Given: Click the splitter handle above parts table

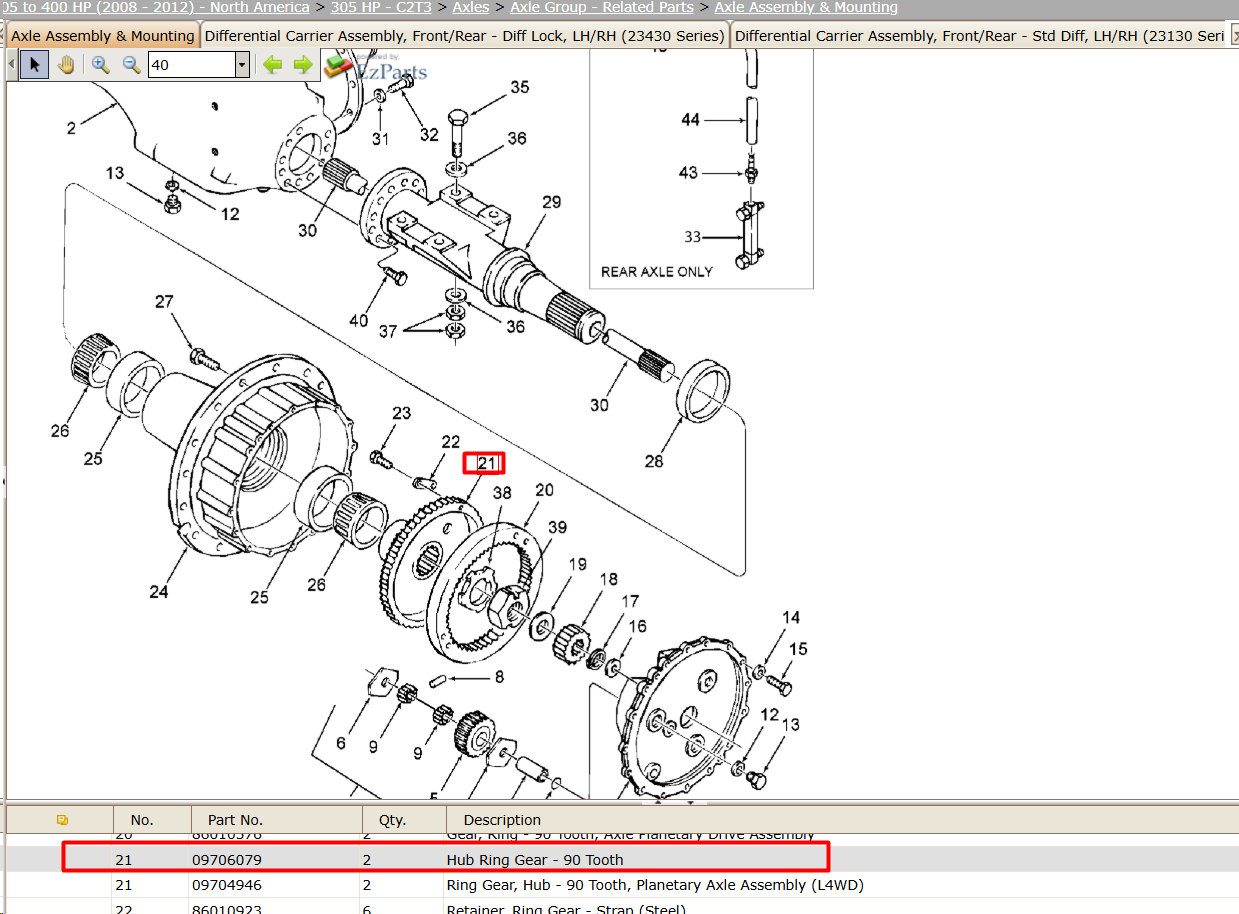Looking at the screenshot, I should click(675, 801).
